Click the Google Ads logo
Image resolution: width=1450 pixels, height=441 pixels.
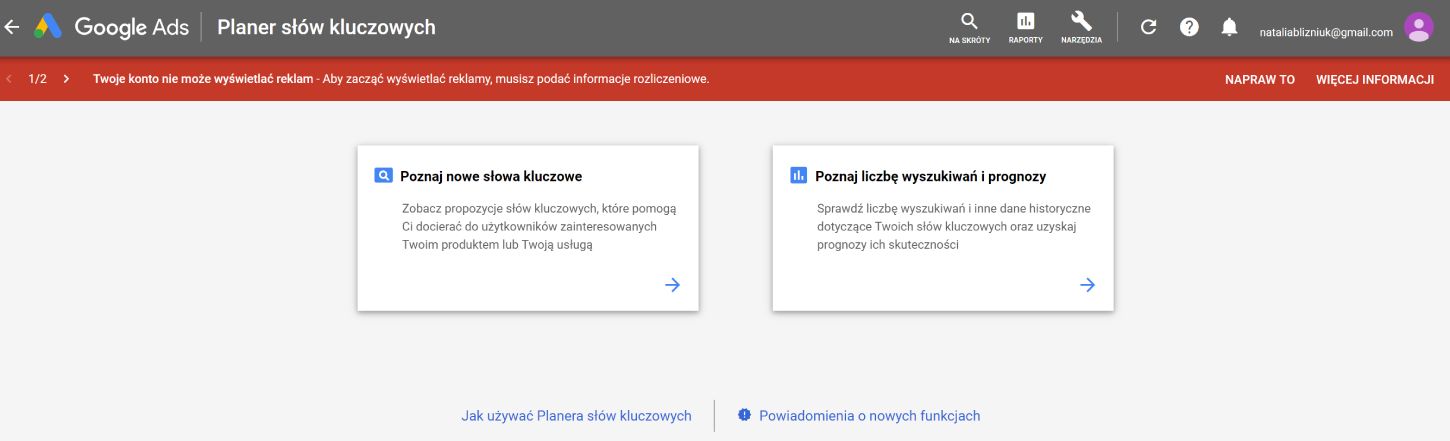[48, 27]
